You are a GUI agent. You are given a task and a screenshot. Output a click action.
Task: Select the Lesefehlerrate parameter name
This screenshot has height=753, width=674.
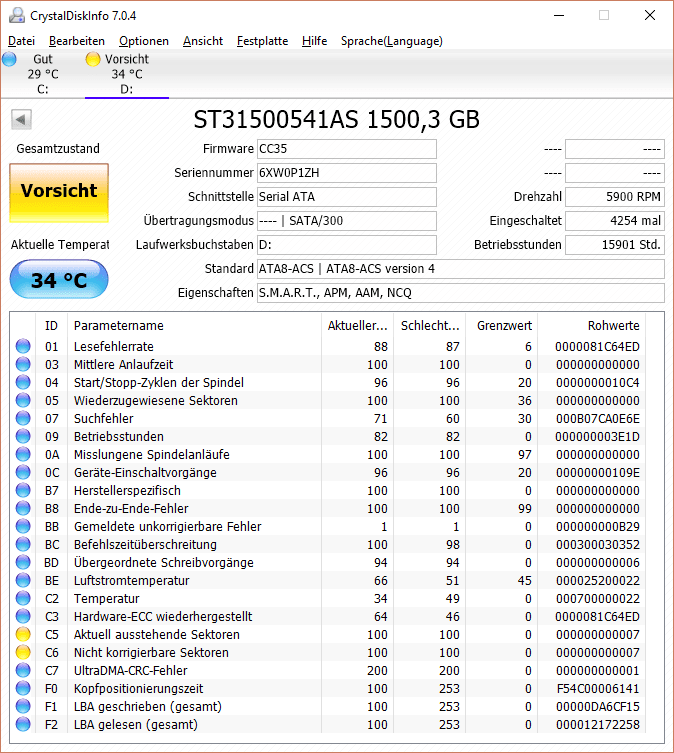point(114,347)
